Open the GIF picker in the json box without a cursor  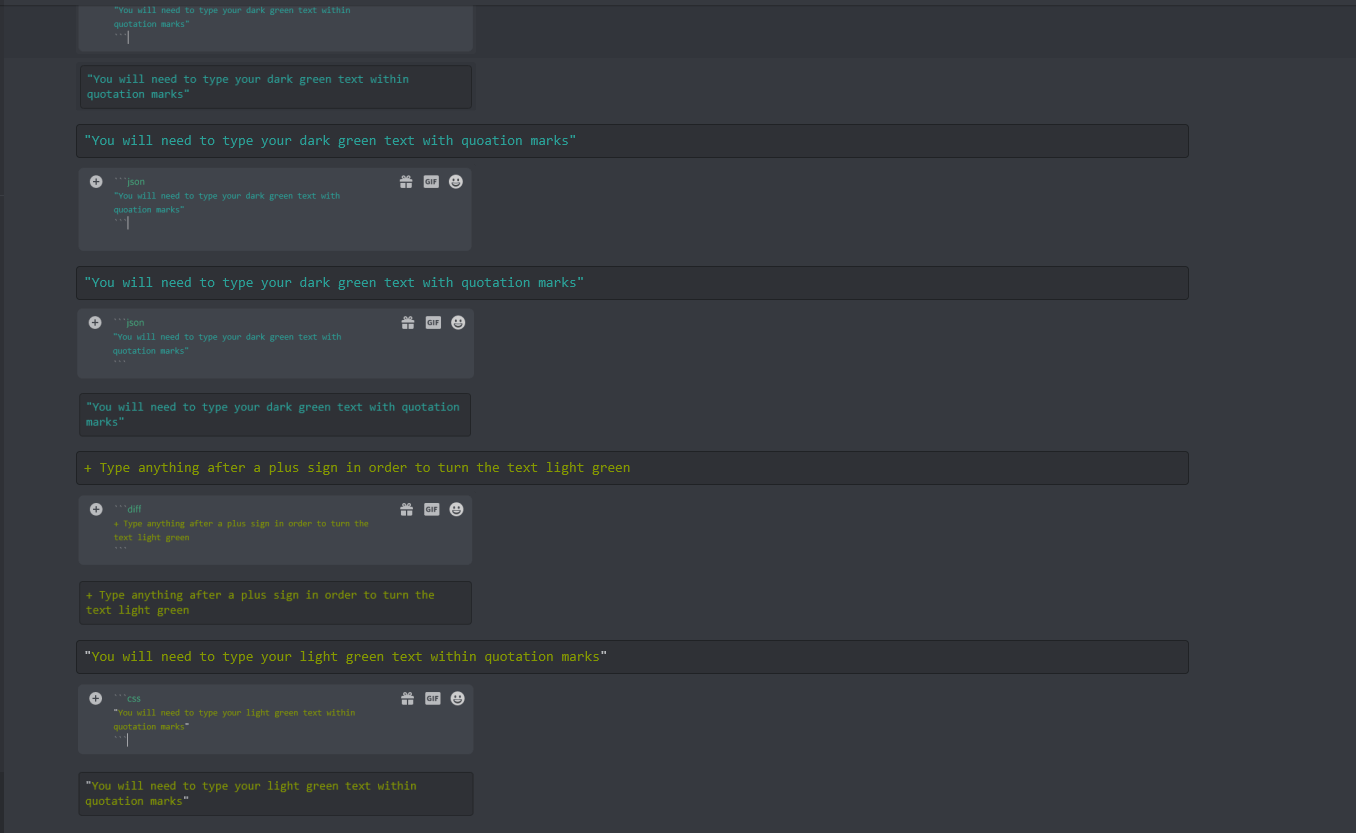(x=433, y=322)
